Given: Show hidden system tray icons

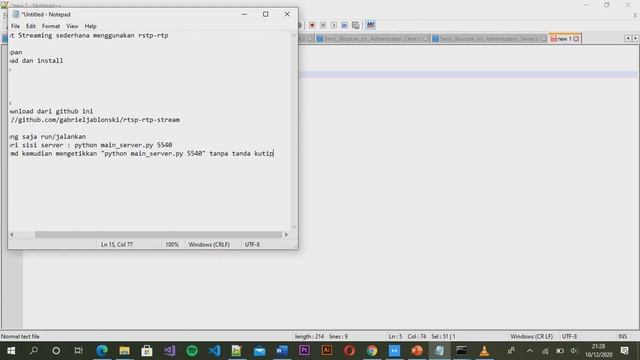Looking at the screenshot, I should click(530, 351).
